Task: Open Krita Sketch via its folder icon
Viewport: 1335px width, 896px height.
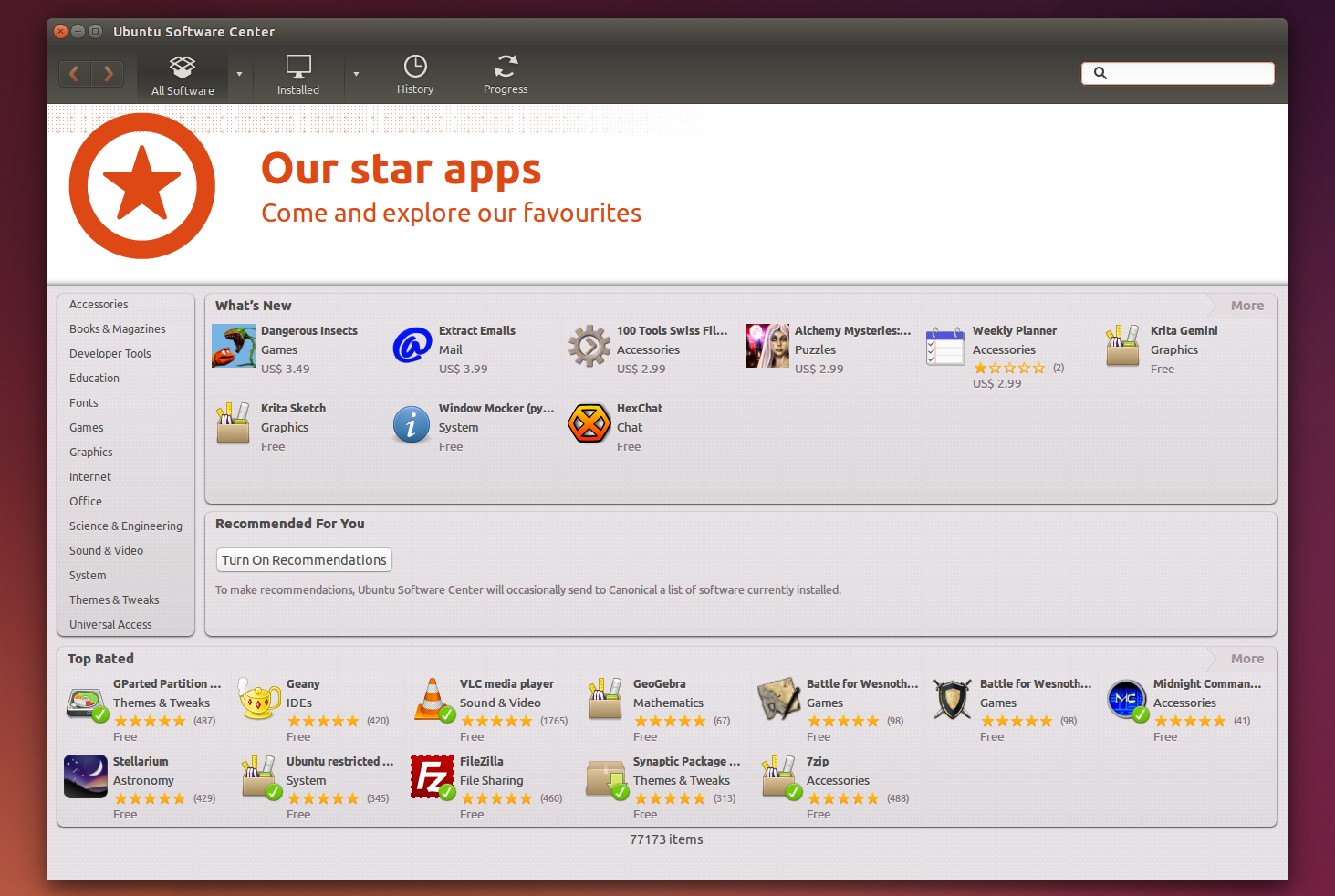Action: [233, 423]
